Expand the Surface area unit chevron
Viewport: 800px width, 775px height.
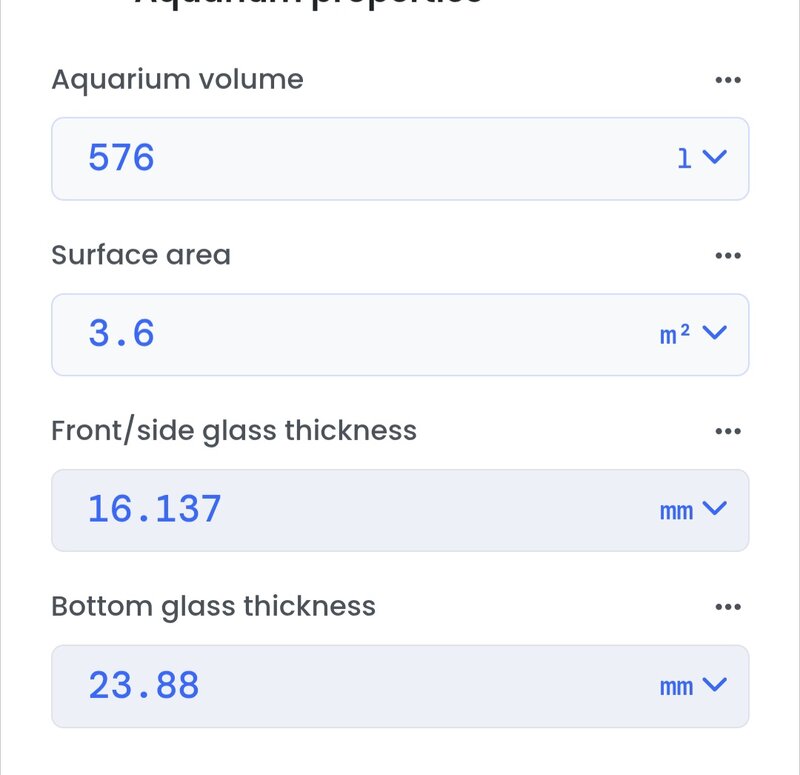point(714,333)
